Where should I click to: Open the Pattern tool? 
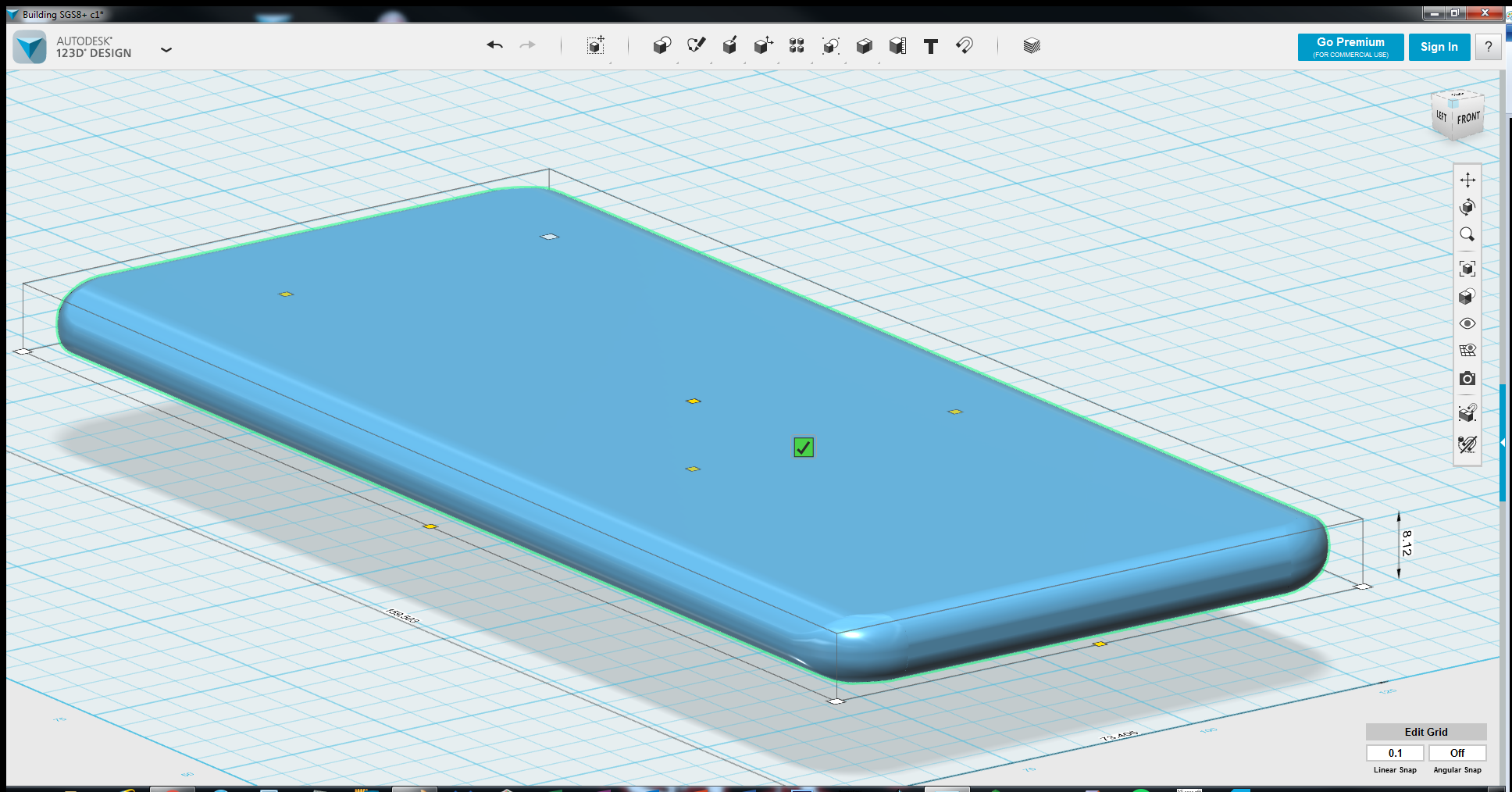coord(797,45)
